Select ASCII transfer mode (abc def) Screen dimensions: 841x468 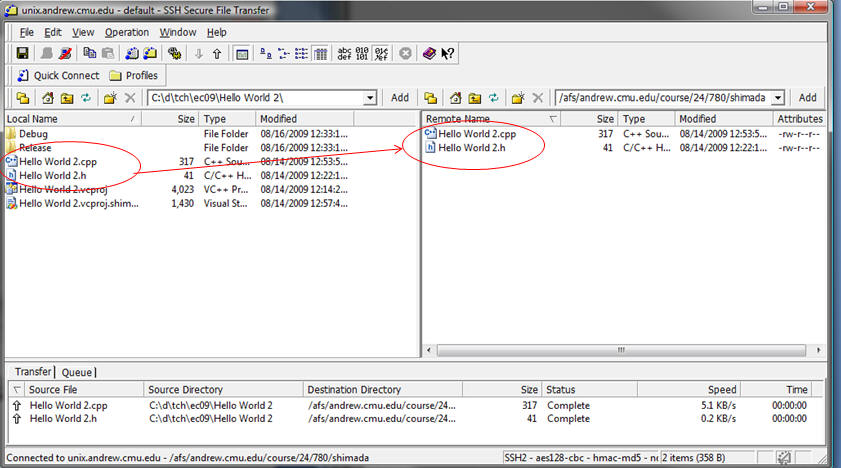click(344, 53)
